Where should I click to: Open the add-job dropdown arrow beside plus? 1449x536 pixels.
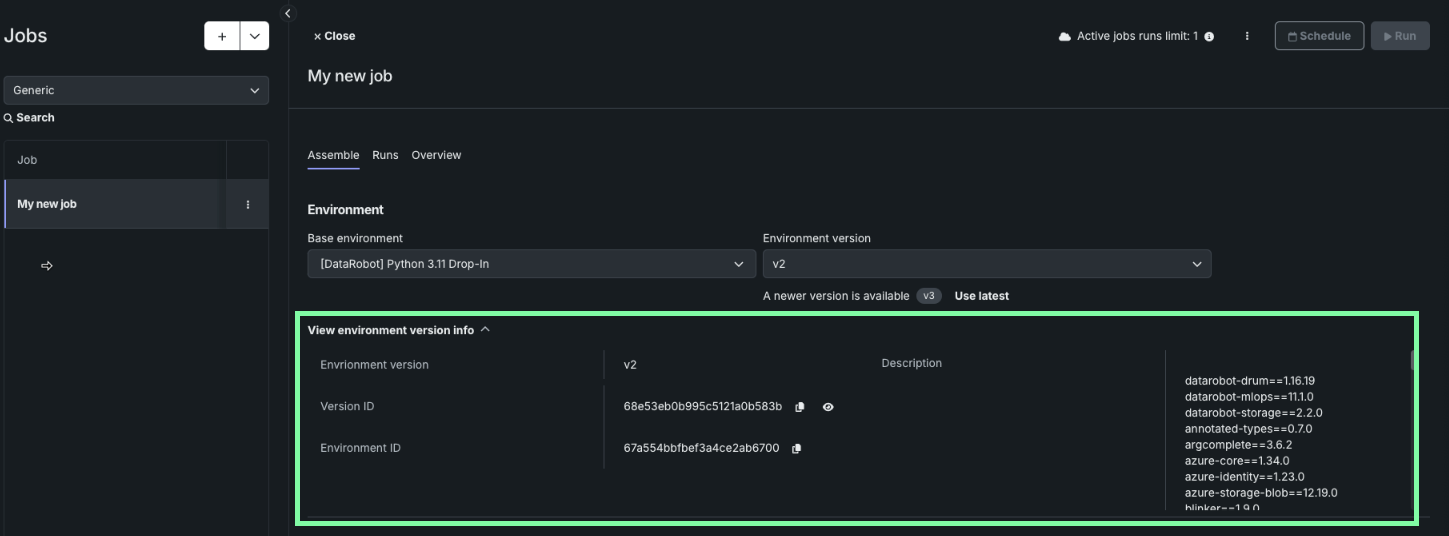(x=255, y=36)
